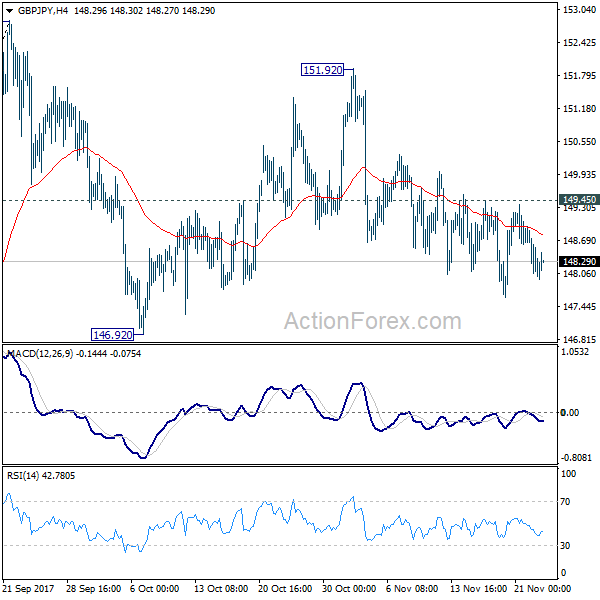This screenshot has height=600, width=600.
Task: Click the 149.935 price axis value
Action: [x=579, y=174]
